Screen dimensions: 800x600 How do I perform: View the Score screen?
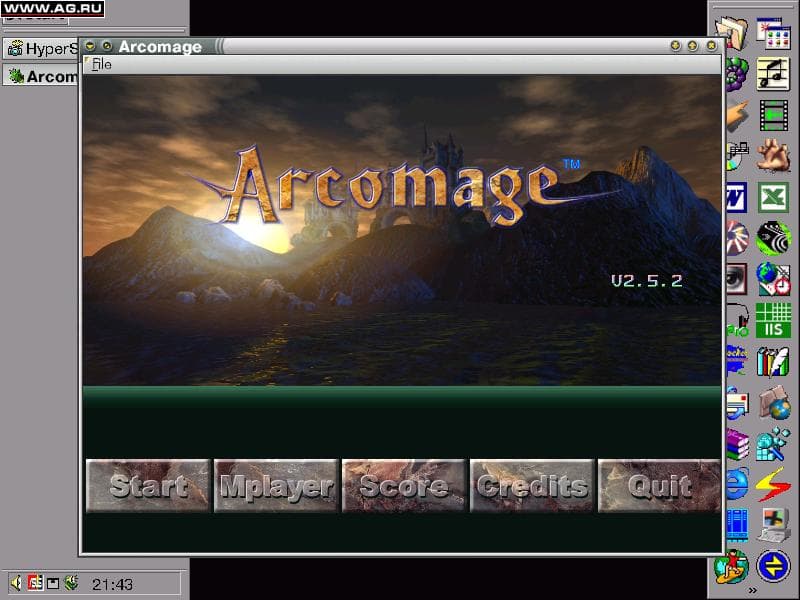(x=404, y=485)
